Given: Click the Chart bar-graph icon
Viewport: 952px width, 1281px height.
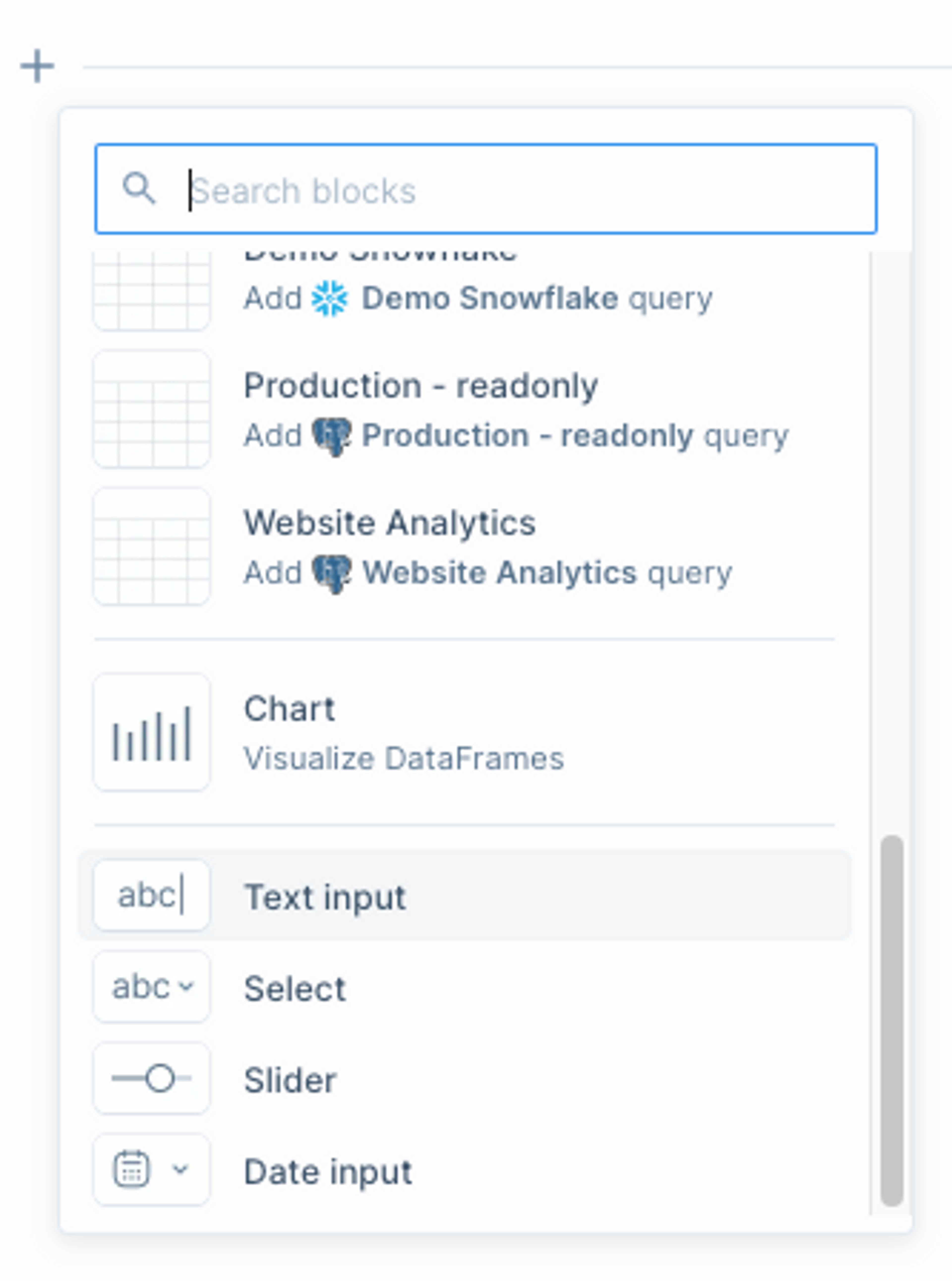Looking at the screenshot, I should pos(151,732).
